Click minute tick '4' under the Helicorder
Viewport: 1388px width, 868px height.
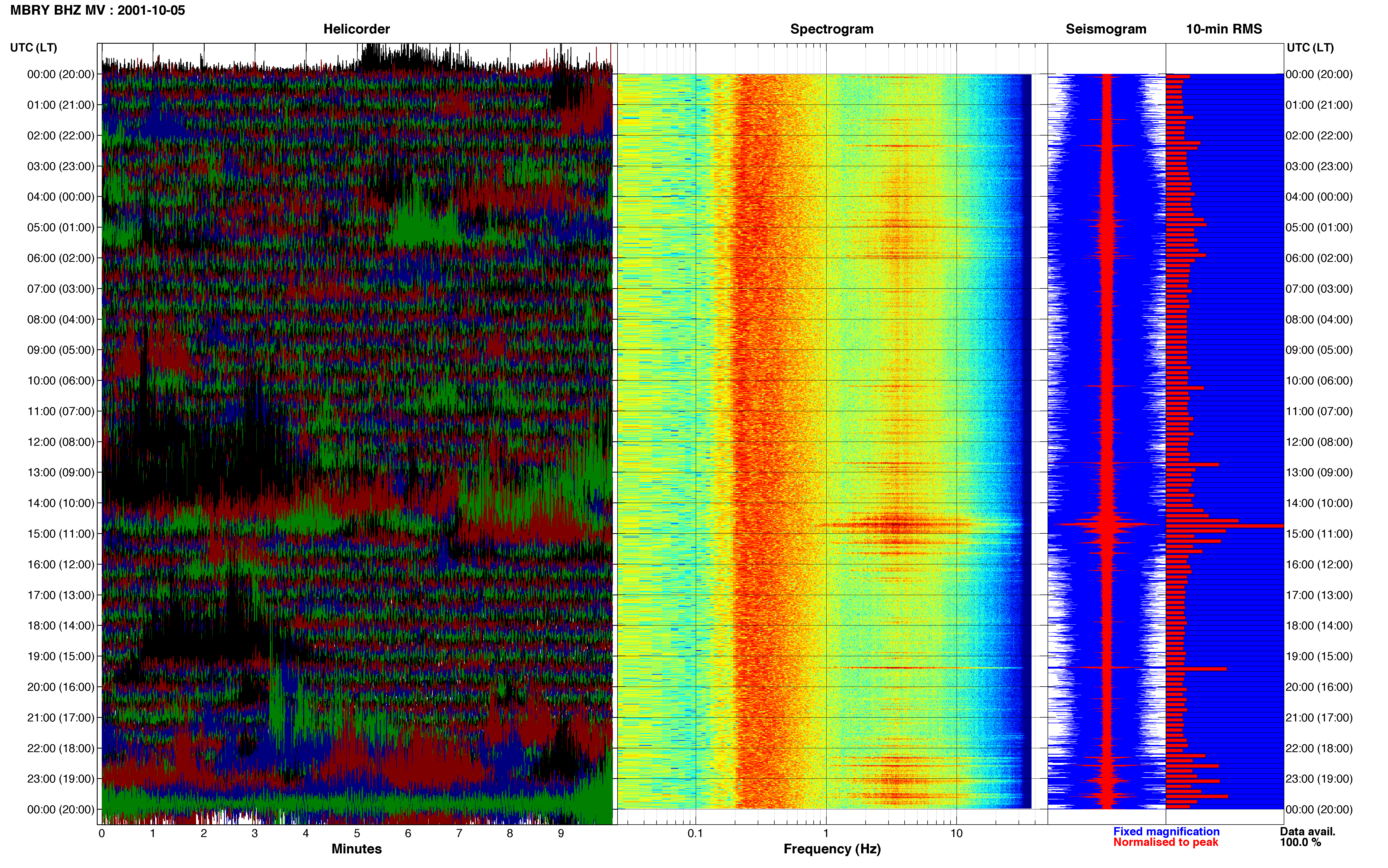tap(306, 833)
